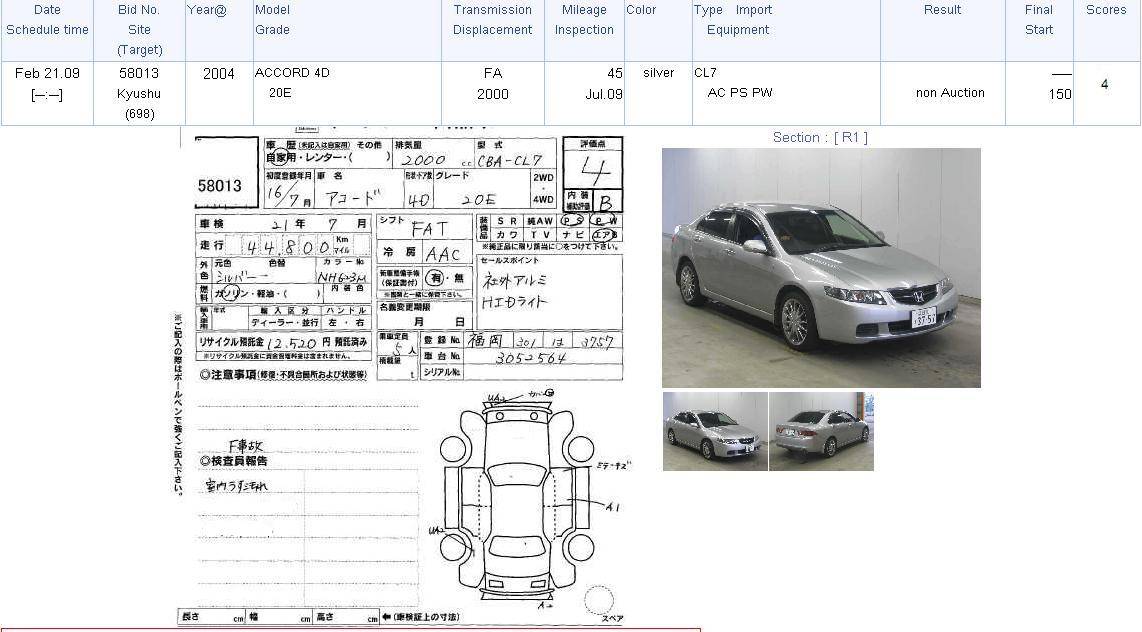Image resolution: width=1142 pixels, height=632 pixels.
Task: Click the Kyushu site text
Action: 139,94
